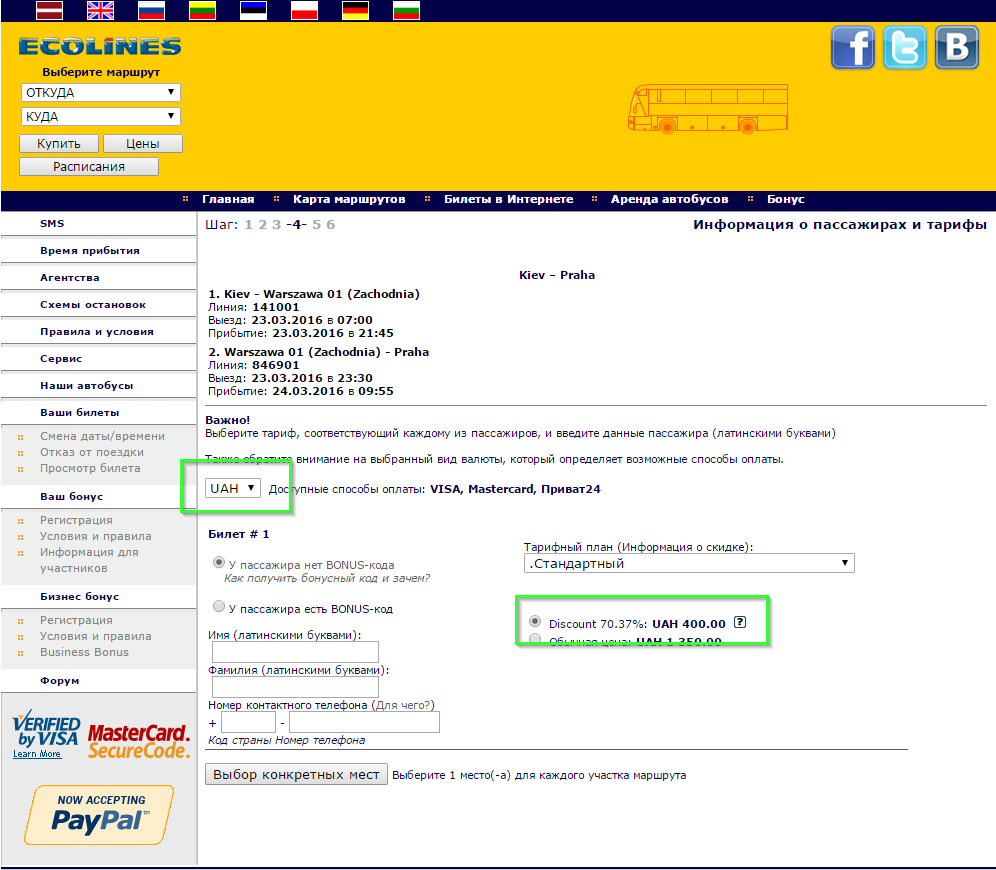Click the question mark next to discount price
Screen dimensions: 996x870
coord(739,622)
